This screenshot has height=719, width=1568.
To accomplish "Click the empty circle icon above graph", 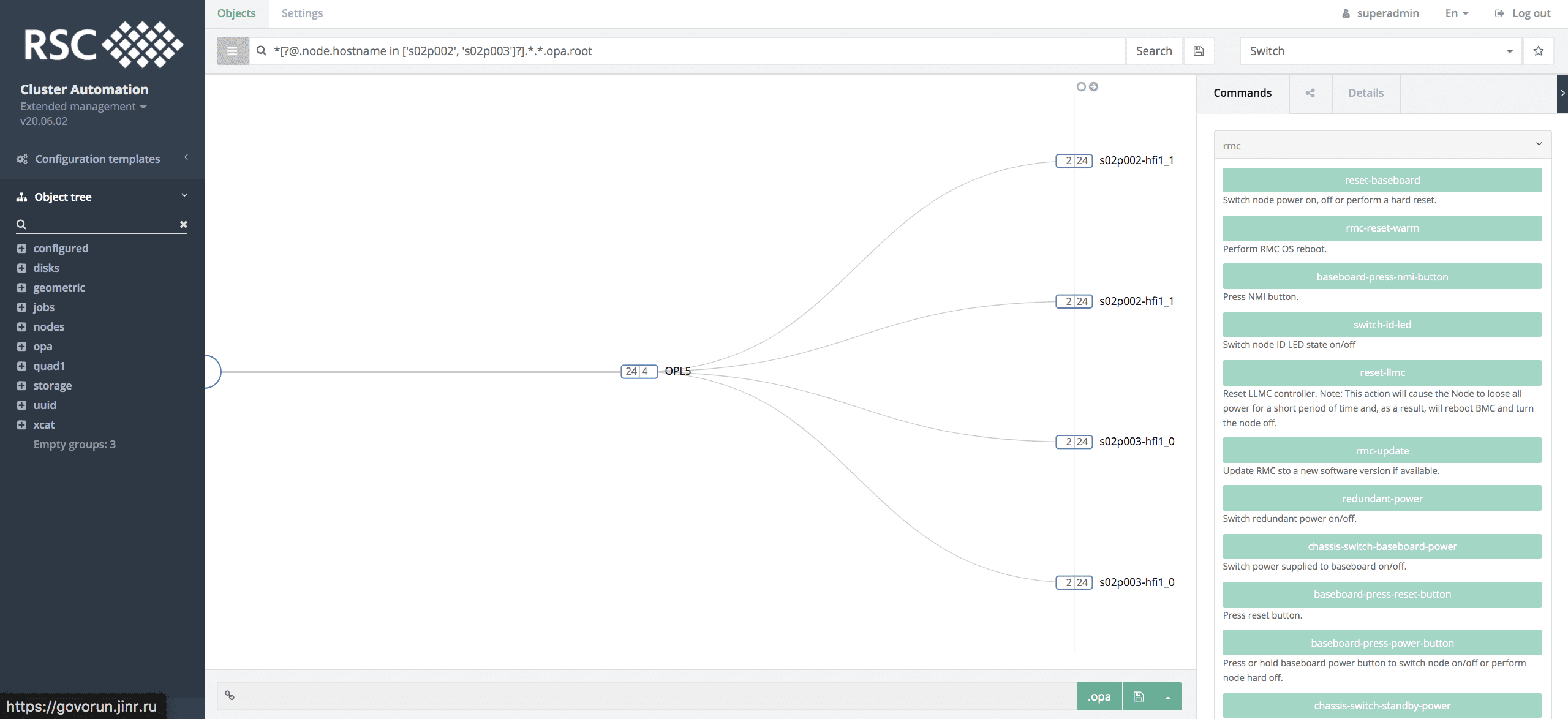I will click(x=1081, y=87).
